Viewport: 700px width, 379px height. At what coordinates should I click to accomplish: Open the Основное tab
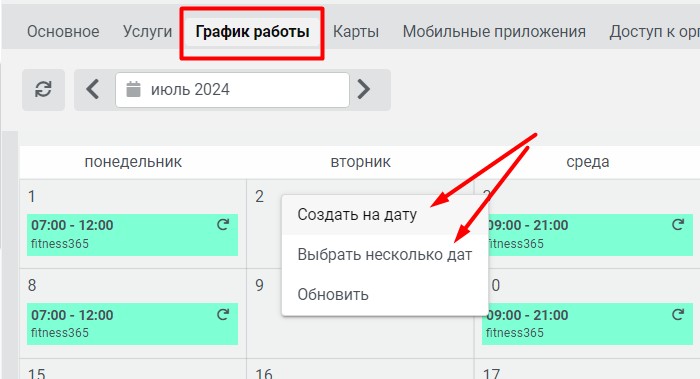[x=63, y=32]
